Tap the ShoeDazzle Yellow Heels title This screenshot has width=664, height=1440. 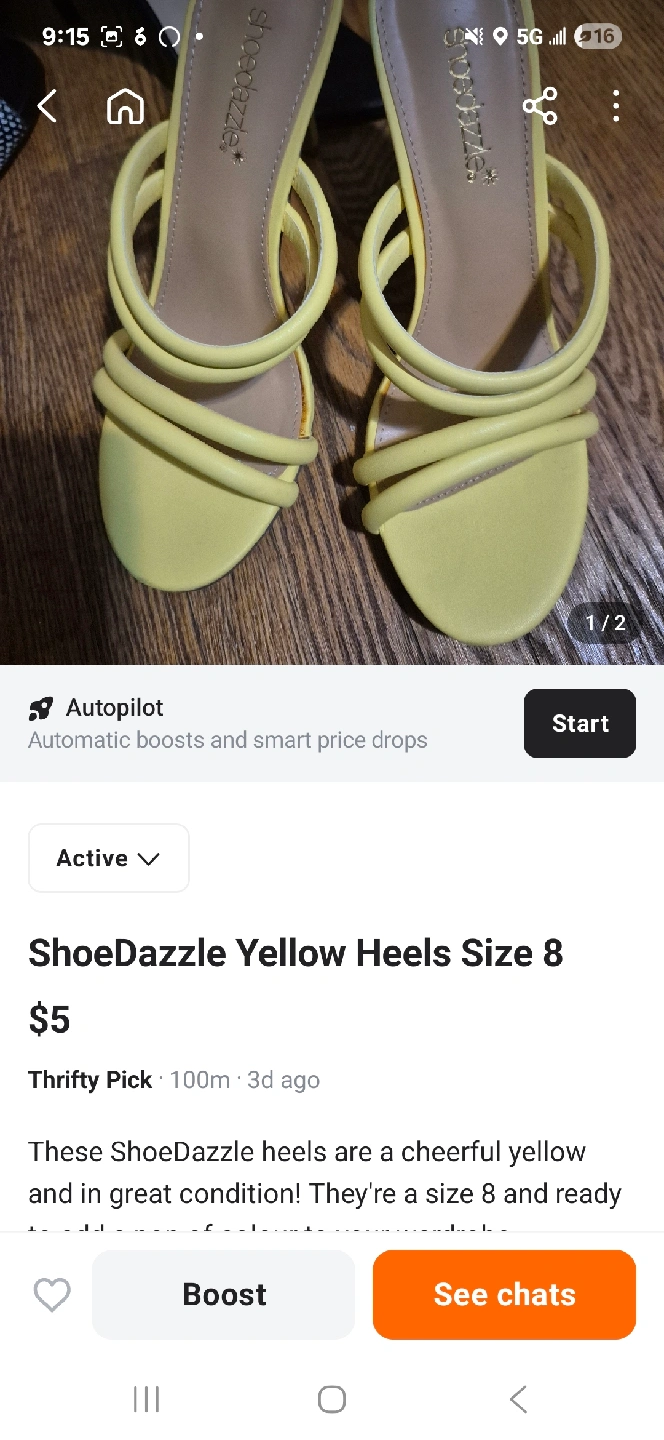296,953
